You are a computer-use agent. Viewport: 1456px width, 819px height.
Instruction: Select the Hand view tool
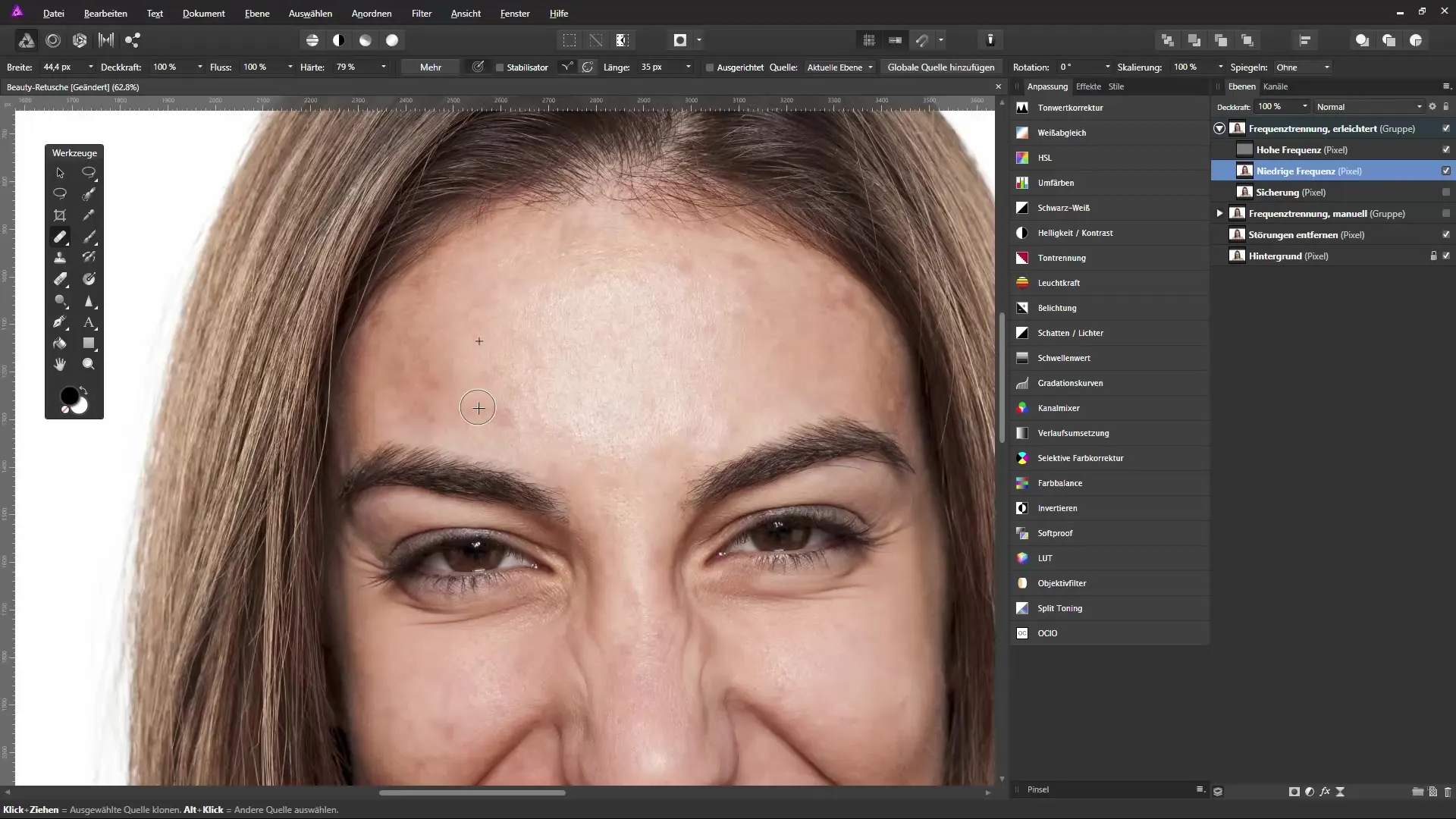(x=60, y=364)
